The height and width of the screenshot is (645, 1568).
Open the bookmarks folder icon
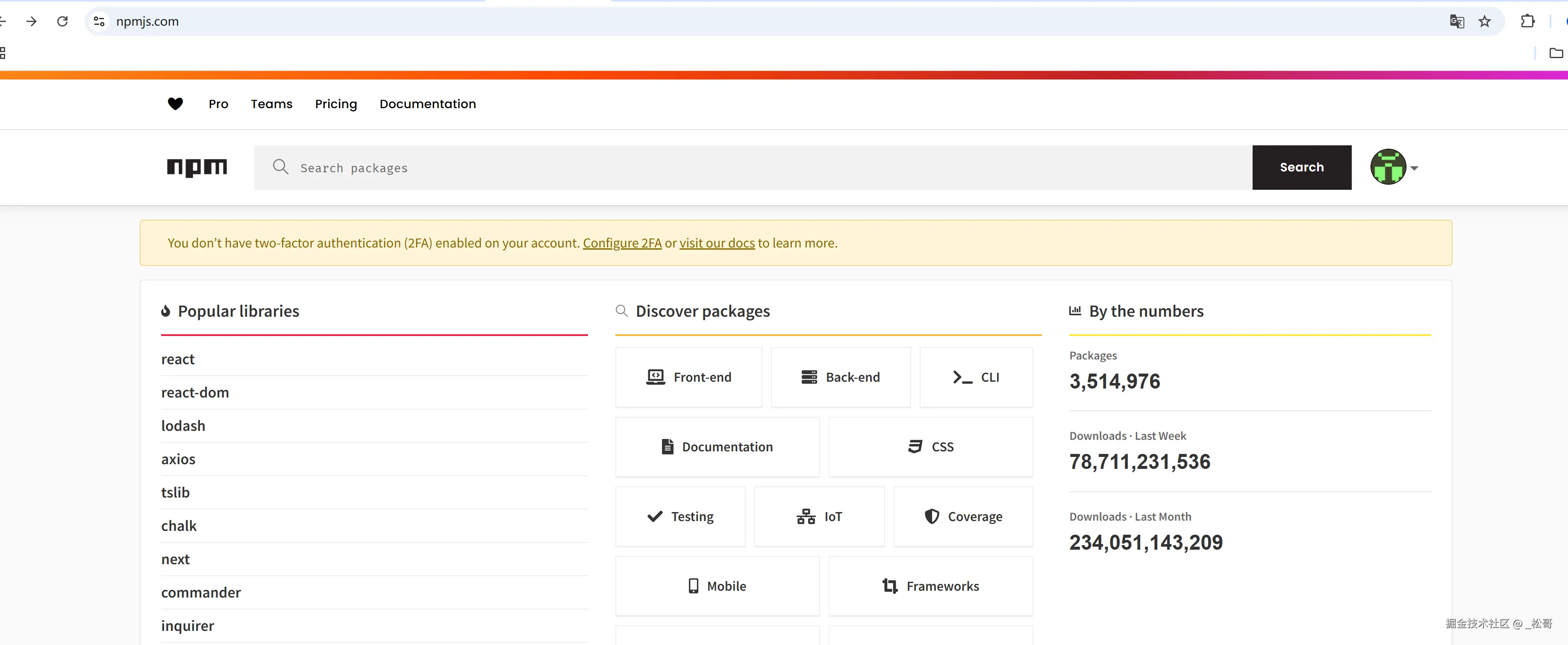coord(1556,53)
